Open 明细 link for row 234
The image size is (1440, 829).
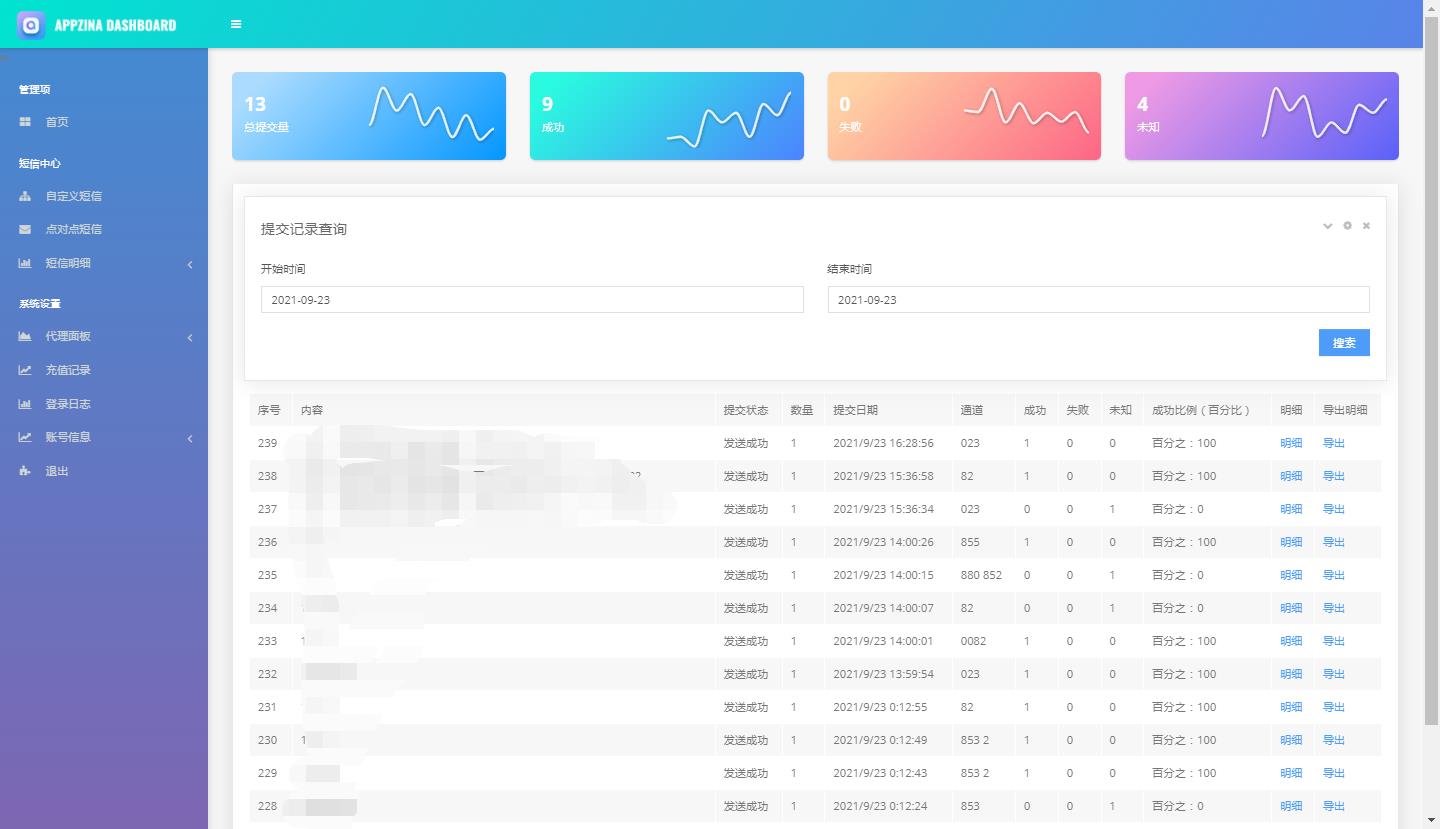click(x=1291, y=608)
